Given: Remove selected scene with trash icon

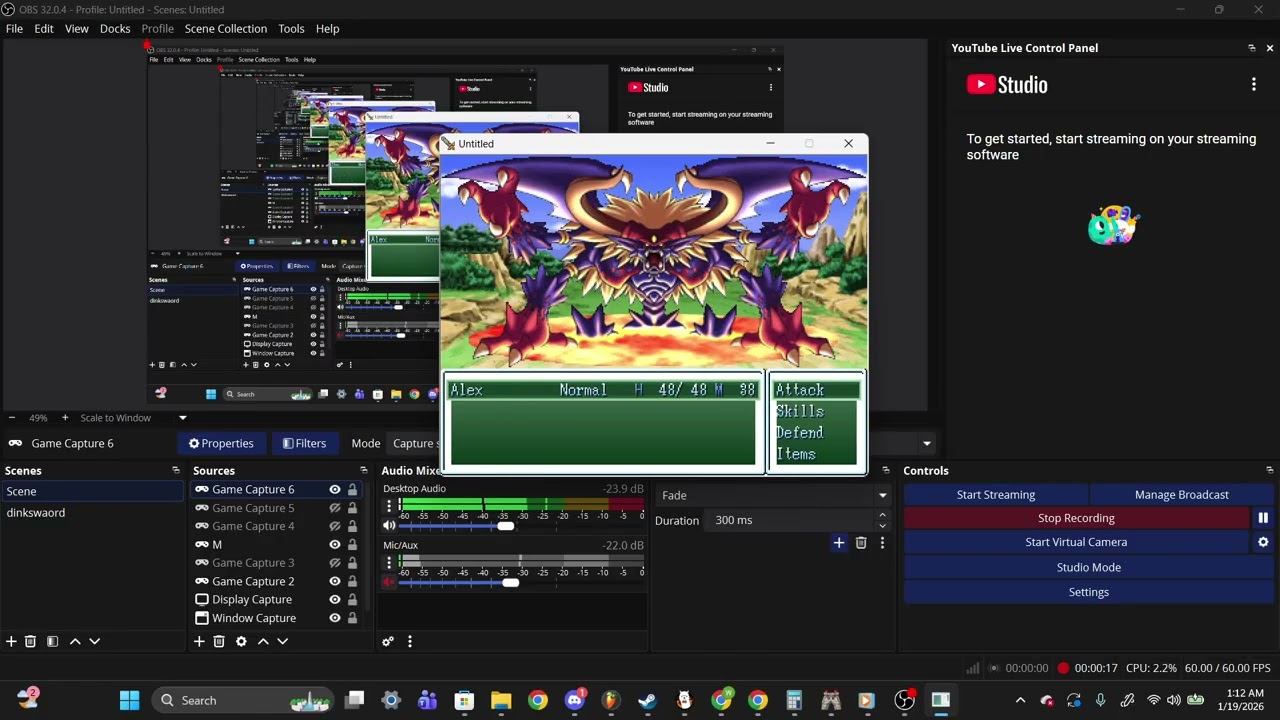Looking at the screenshot, I should (x=30, y=641).
